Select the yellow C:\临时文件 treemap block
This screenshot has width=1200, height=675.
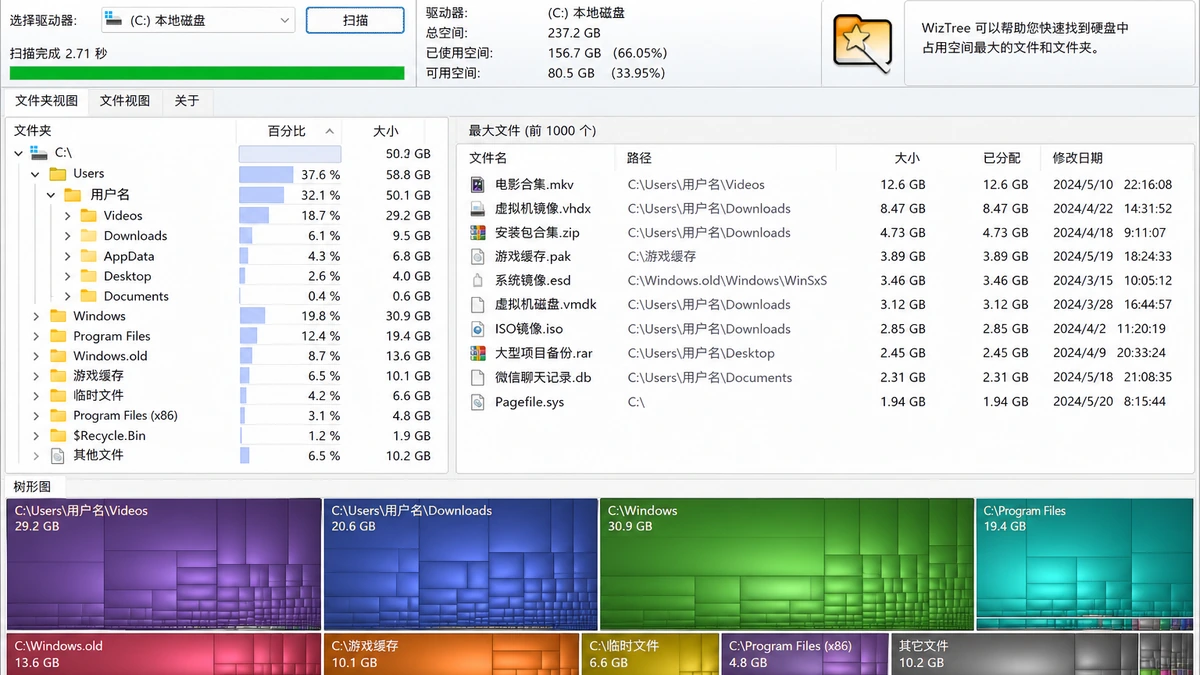tap(649, 654)
